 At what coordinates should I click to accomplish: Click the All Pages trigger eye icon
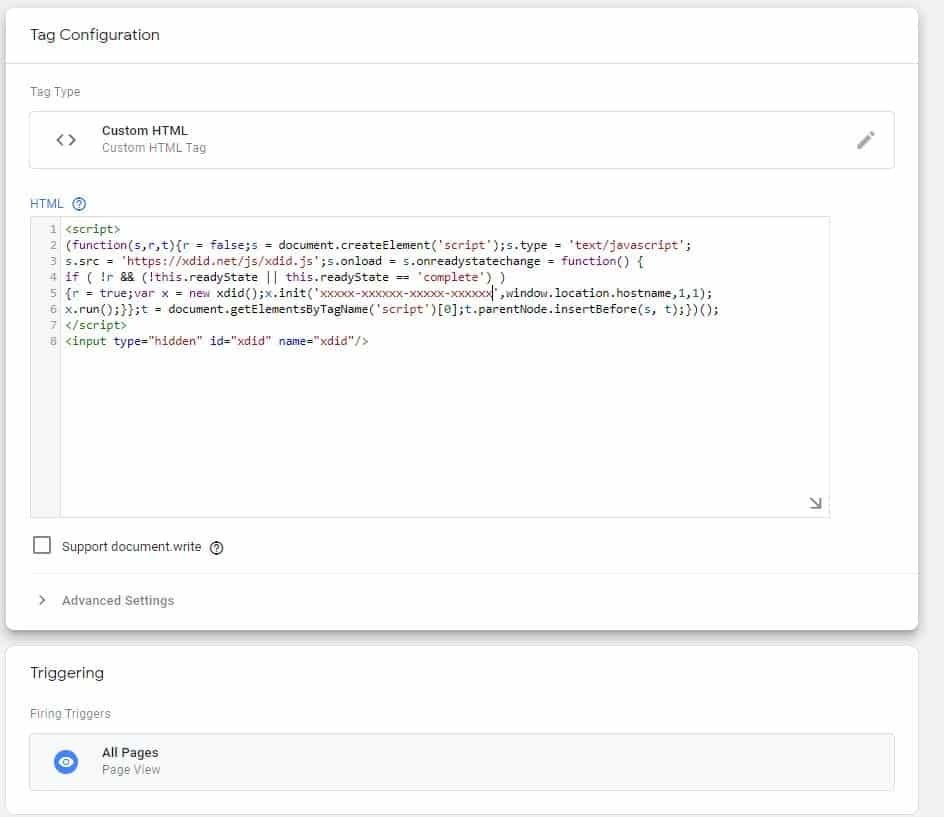pyautogui.click(x=66, y=762)
